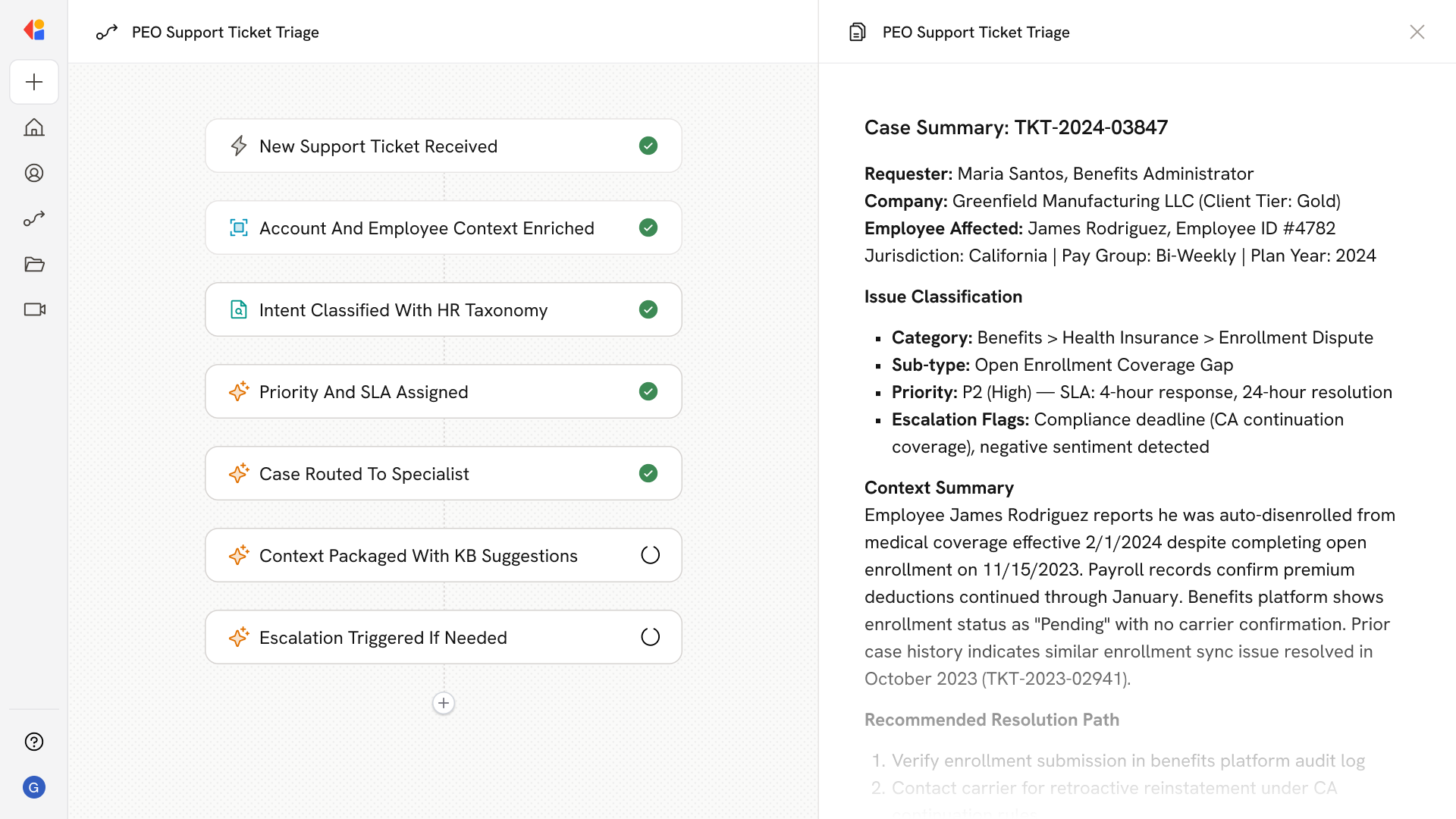The width and height of the screenshot is (1456, 819).
Task: Click the plus button in left sidebar
Action: pyautogui.click(x=34, y=82)
